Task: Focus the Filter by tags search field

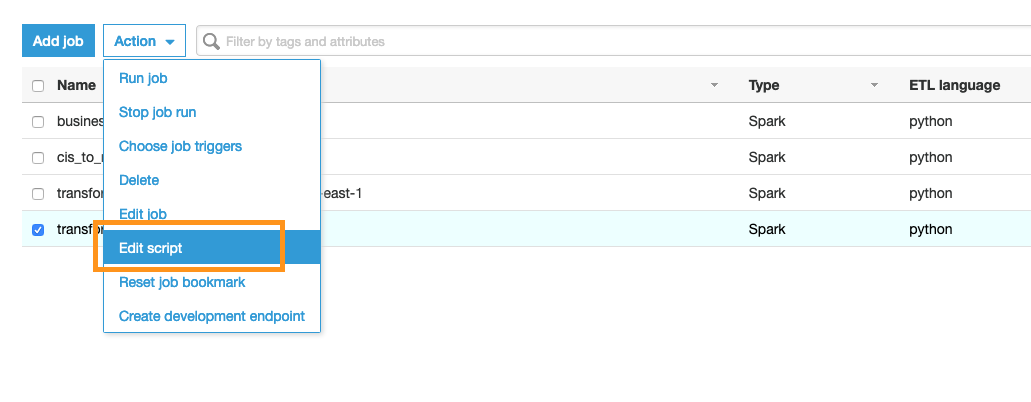Action: pos(613,41)
